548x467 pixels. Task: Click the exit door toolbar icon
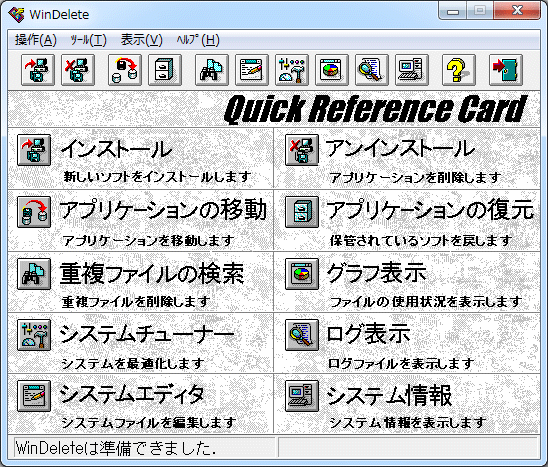pyautogui.click(x=506, y=70)
